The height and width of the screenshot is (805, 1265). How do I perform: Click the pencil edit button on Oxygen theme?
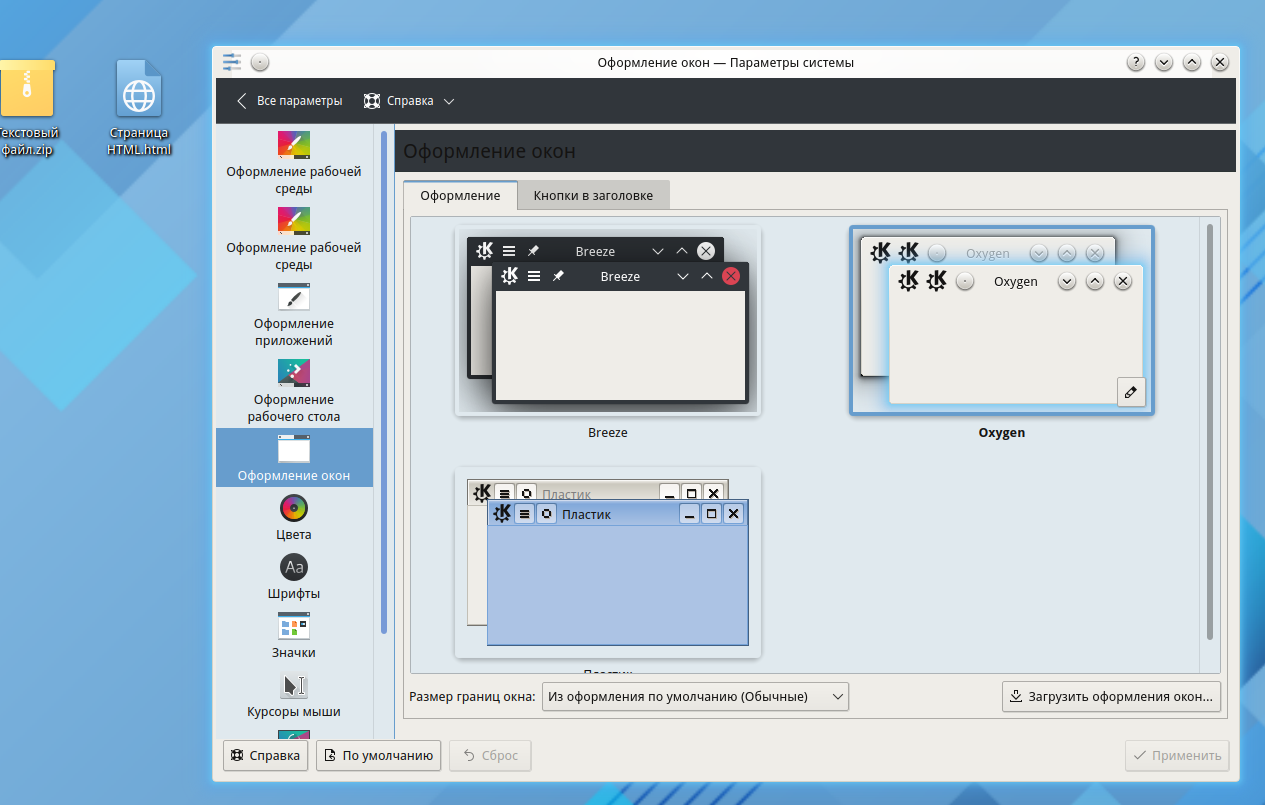tap(1131, 392)
